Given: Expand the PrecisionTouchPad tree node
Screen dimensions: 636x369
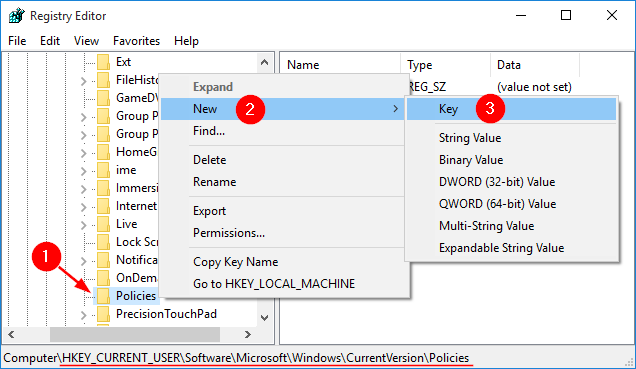Looking at the screenshot, I should tap(84, 315).
